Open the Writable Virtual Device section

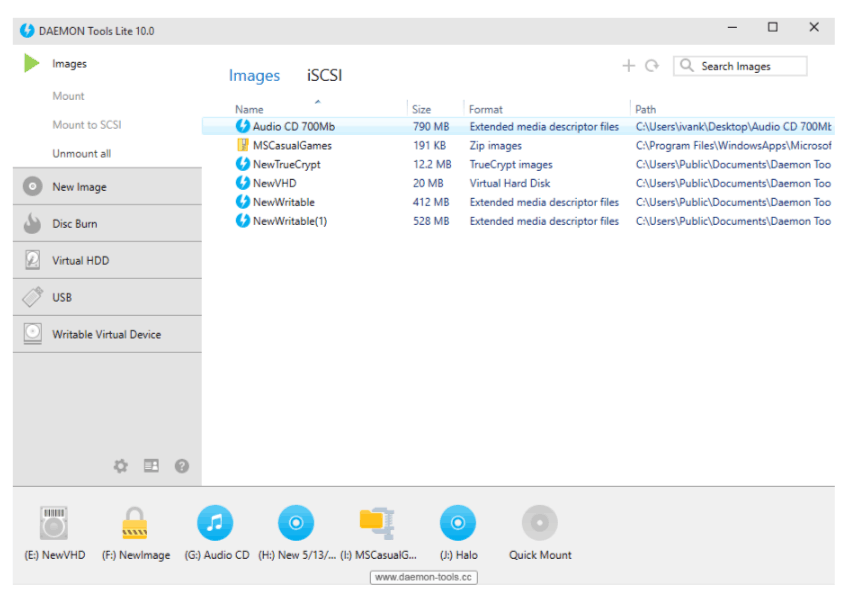click(107, 334)
